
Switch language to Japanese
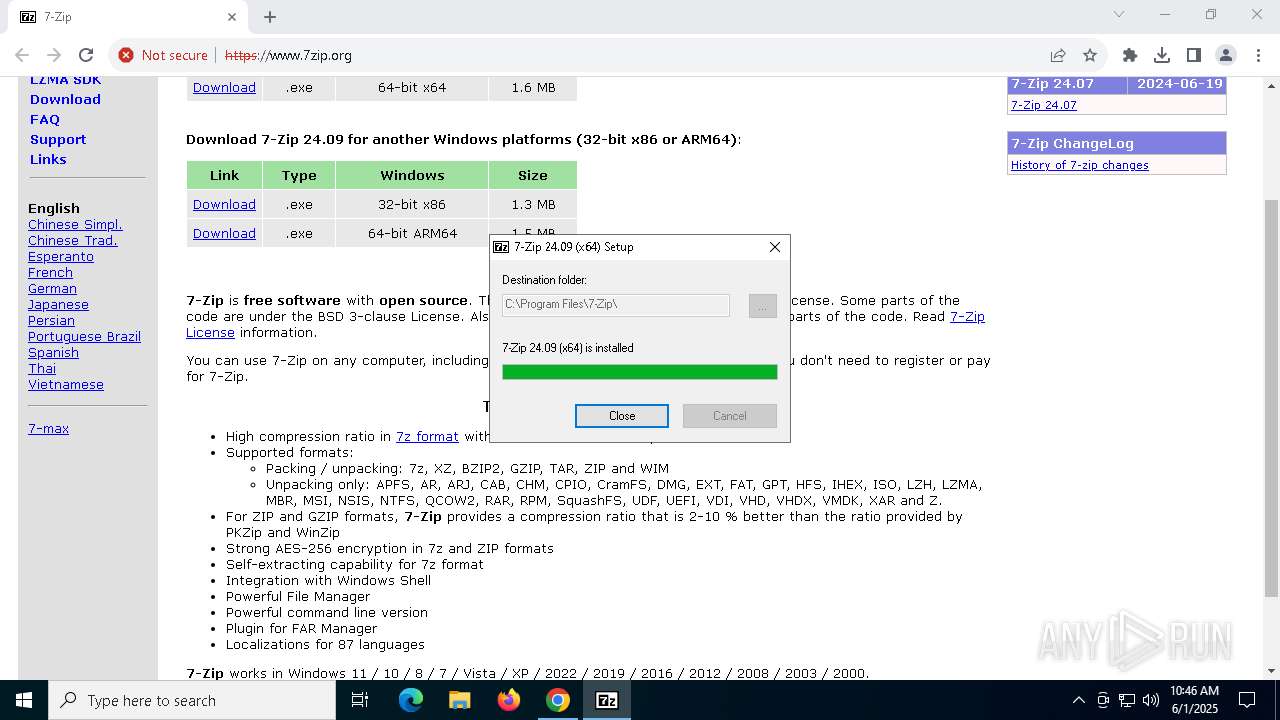[x=58, y=304]
